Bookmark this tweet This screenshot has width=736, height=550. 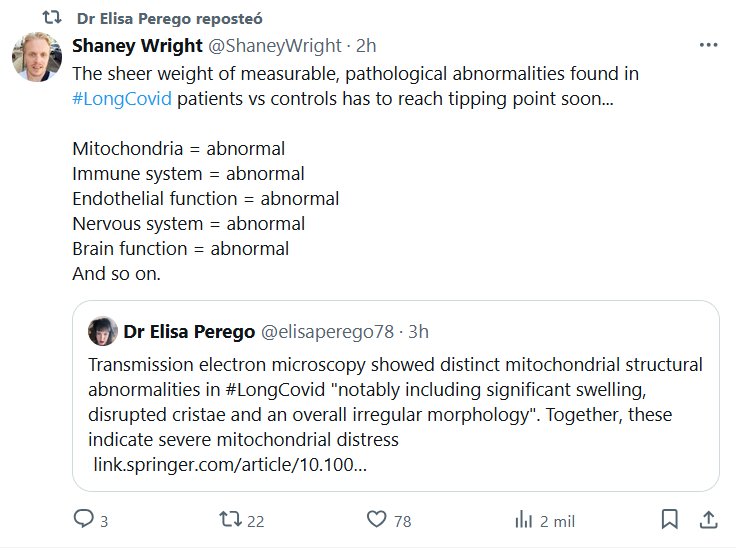click(x=670, y=519)
